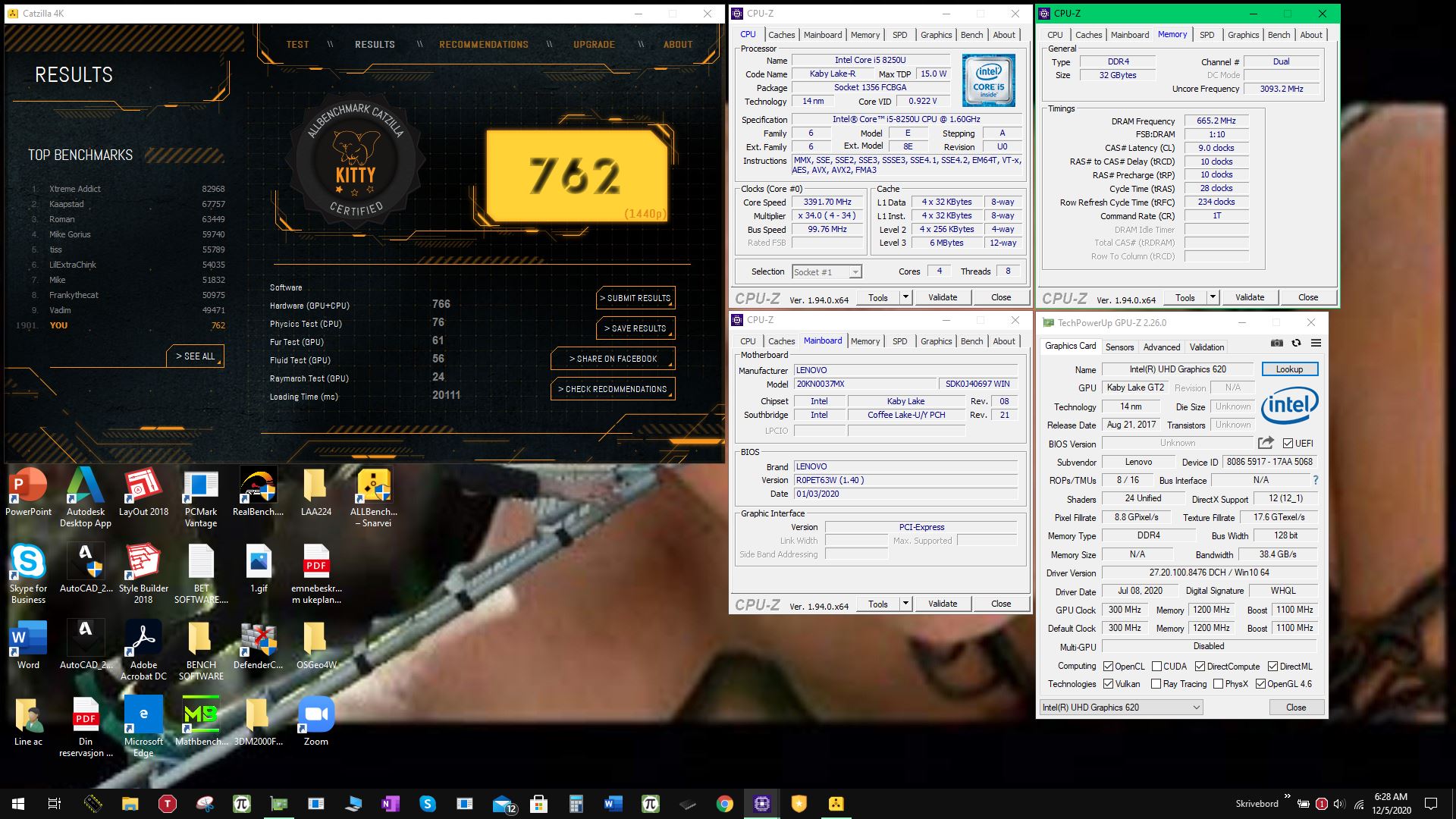Switch to the SPD tab in CPU-Z Memory window
This screenshot has height=819, width=1456.
coord(1207,35)
